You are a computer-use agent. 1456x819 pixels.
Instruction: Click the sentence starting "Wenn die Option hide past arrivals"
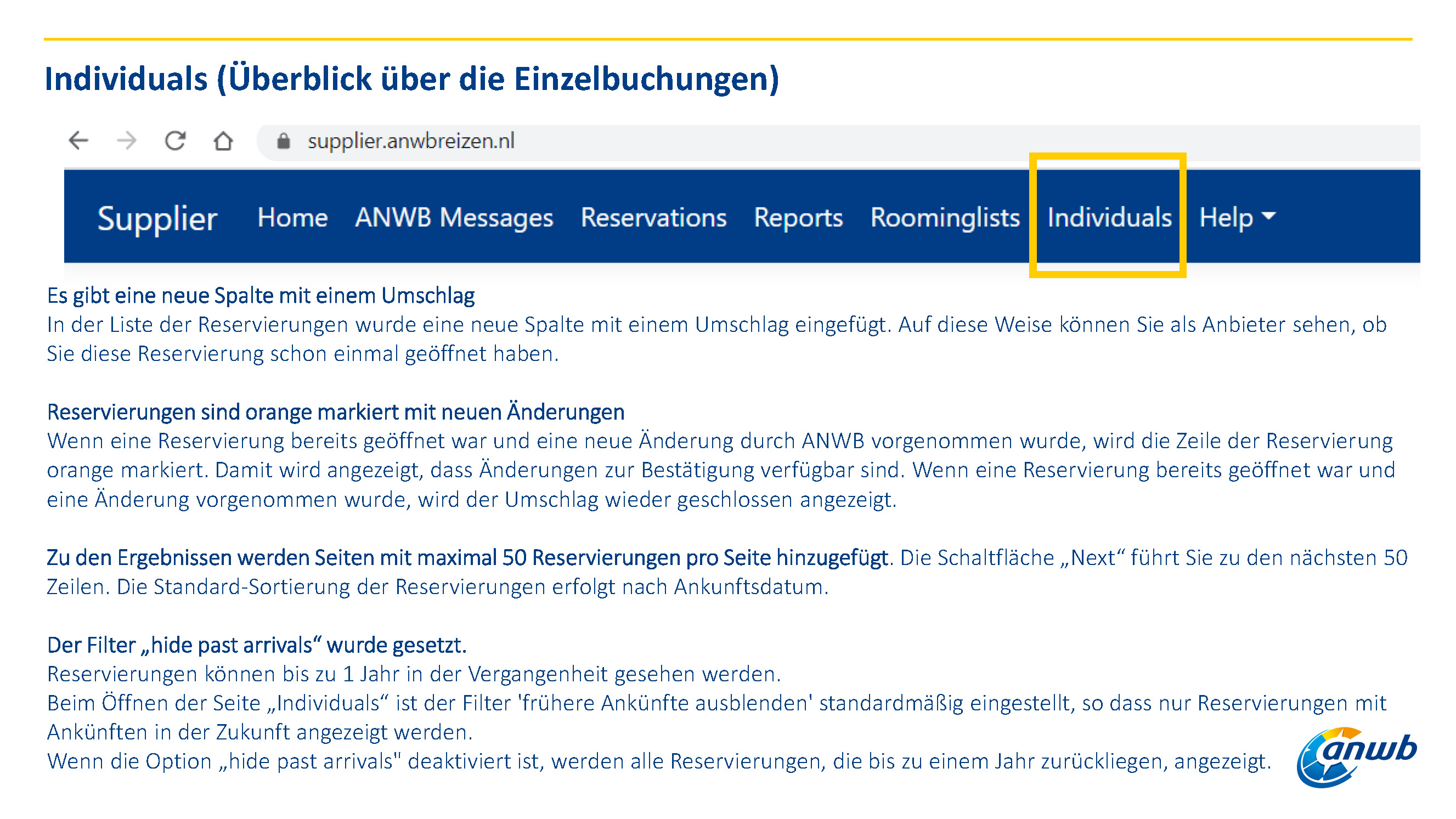[659, 761]
